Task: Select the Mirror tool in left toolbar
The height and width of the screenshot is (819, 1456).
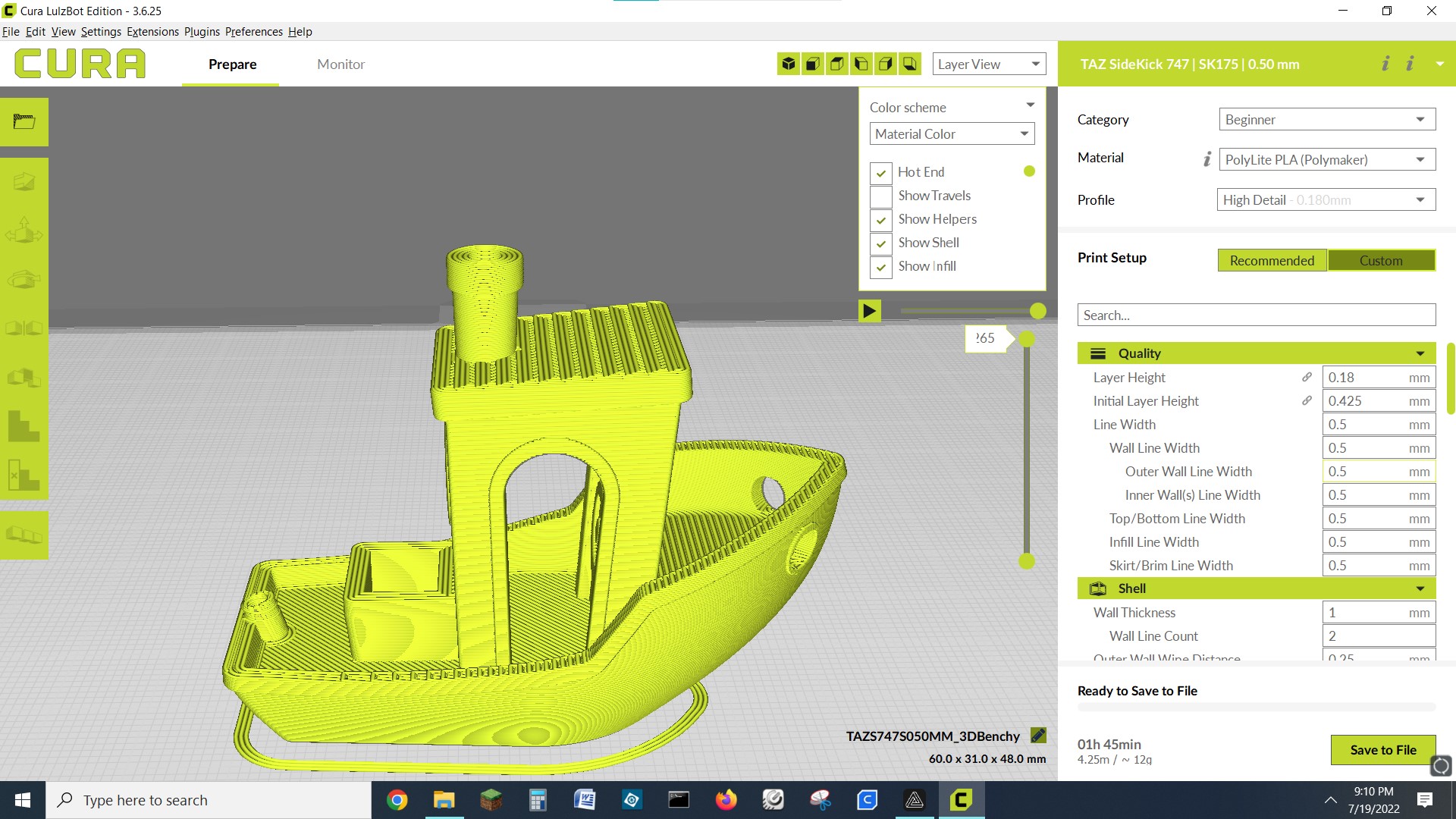Action: click(x=24, y=328)
